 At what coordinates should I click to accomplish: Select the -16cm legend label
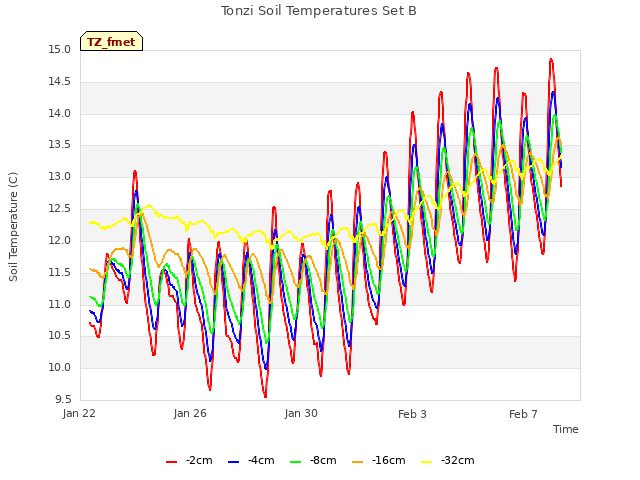tap(389, 460)
